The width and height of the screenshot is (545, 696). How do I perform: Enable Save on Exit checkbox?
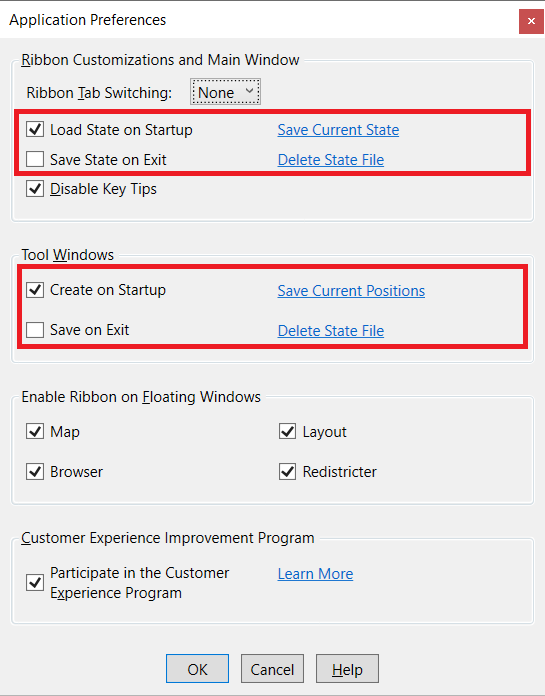point(35,330)
